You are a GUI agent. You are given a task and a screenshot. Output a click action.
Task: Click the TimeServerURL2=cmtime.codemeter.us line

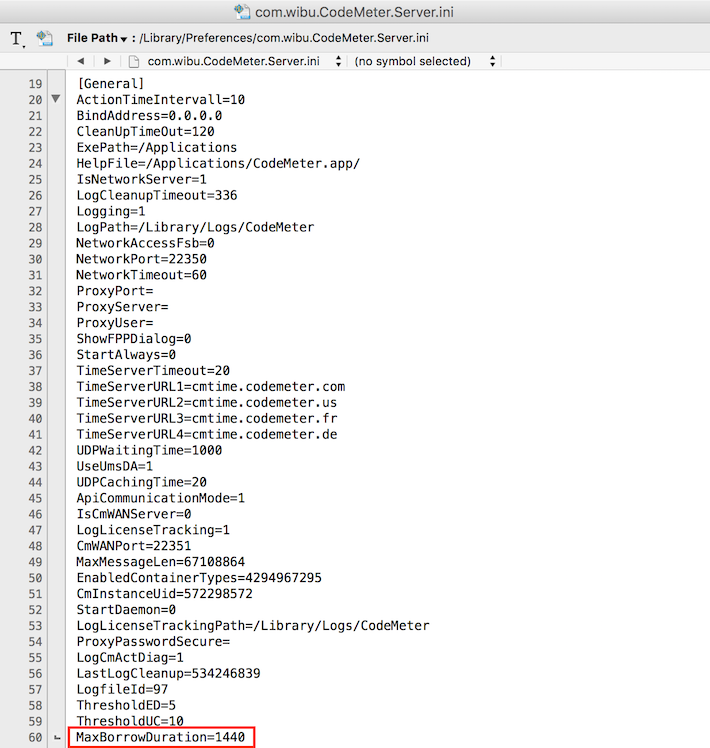pos(207,403)
